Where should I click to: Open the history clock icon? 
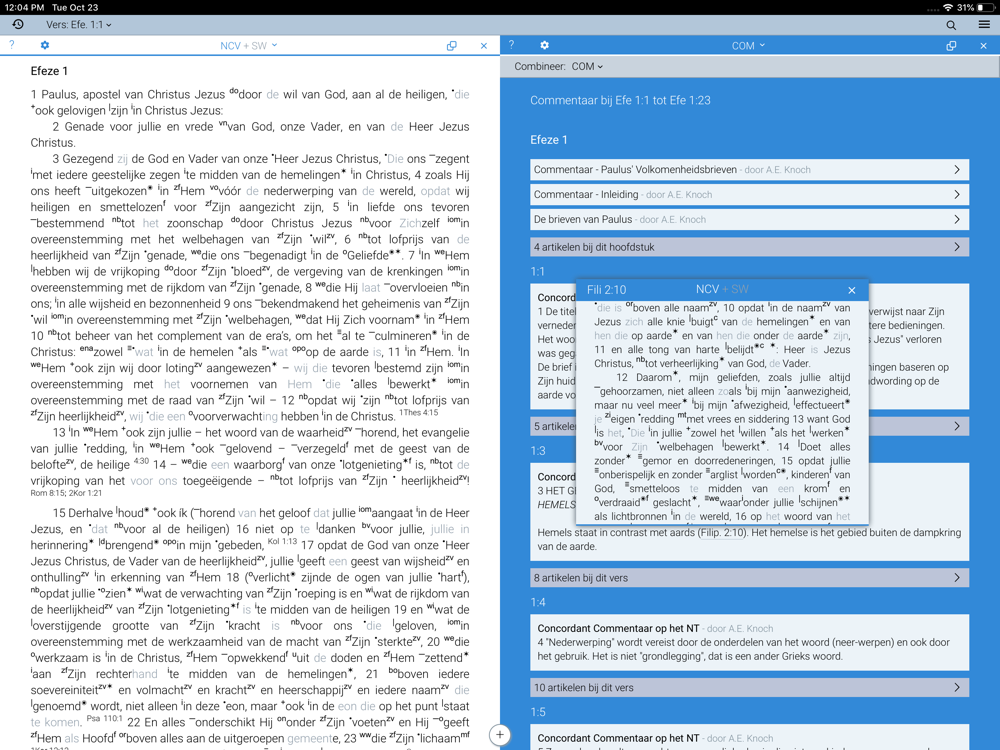(18, 25)
